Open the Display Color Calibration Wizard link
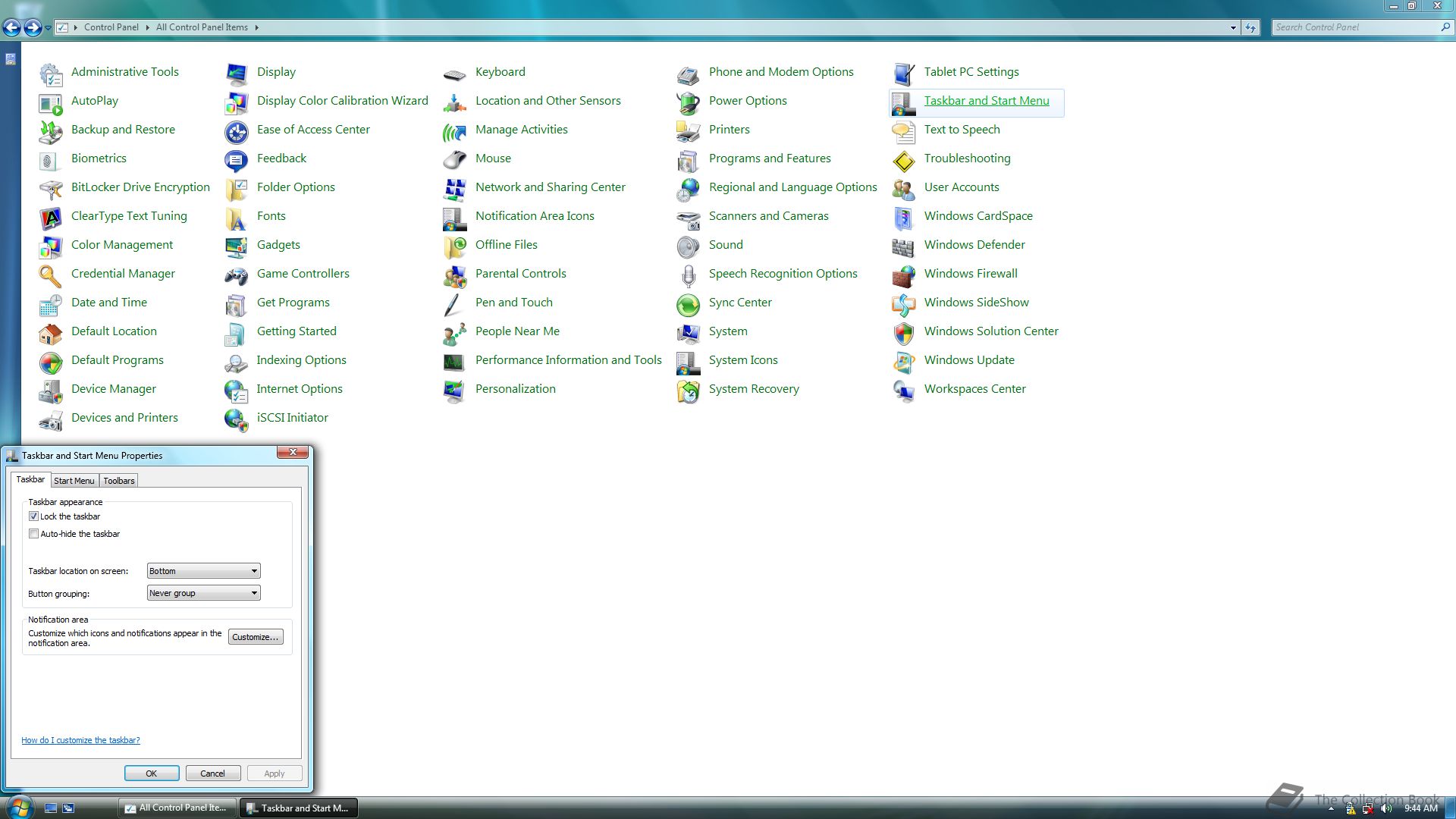The width and height of the screenshot is (1456, 819). click(343, 100)
